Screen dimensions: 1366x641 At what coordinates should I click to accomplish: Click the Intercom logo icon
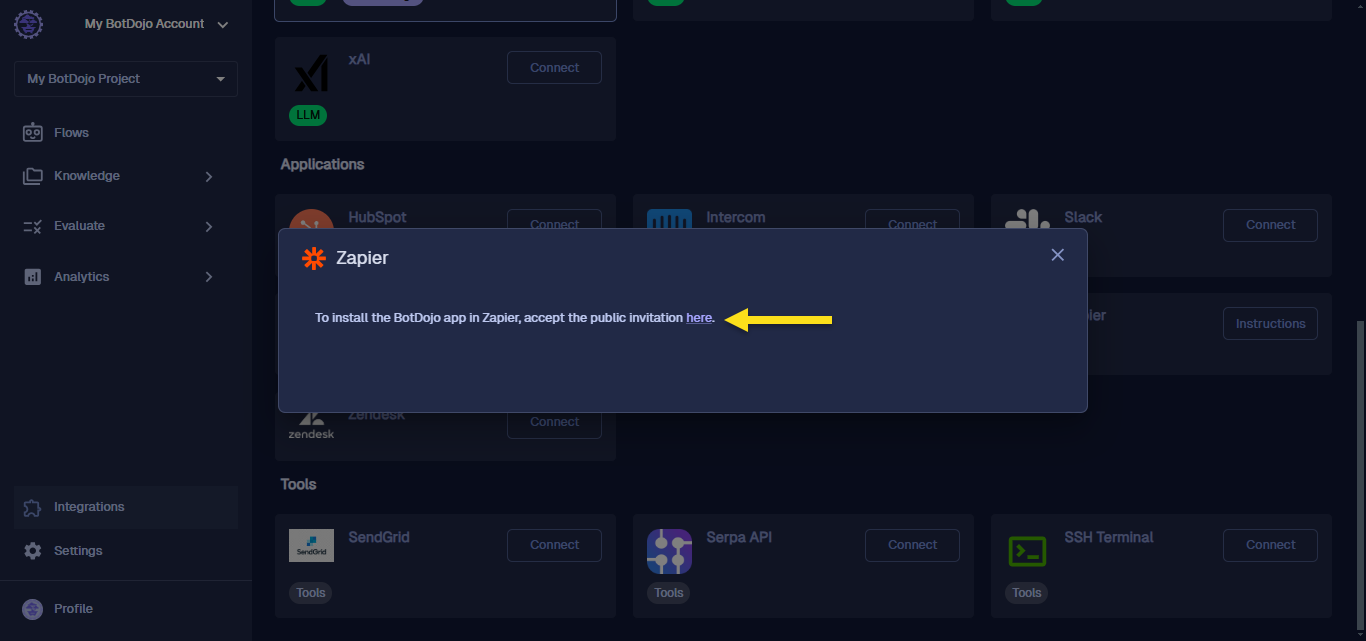click(669, 220)
